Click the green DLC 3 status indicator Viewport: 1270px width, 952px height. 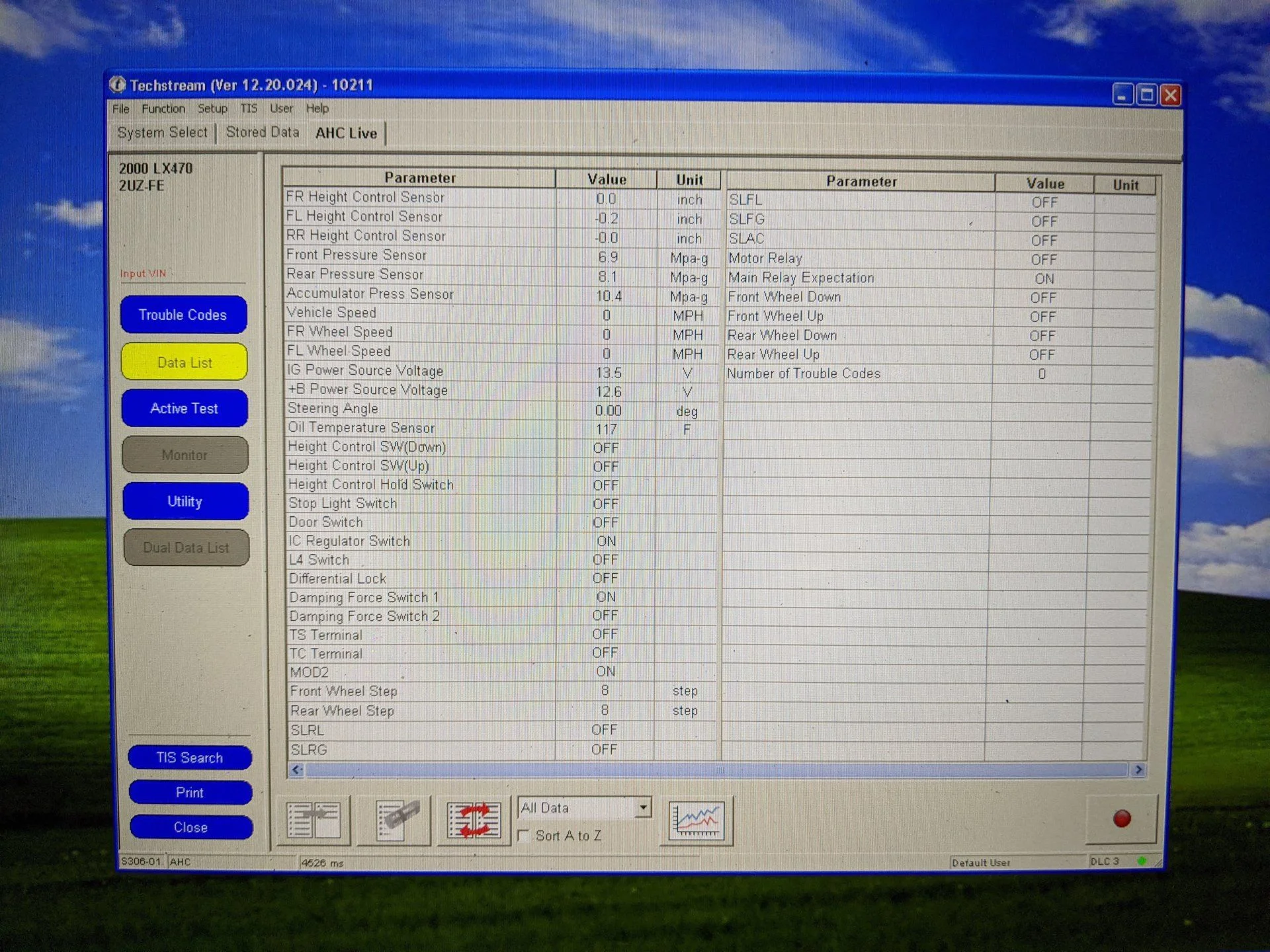(1141, 861)
